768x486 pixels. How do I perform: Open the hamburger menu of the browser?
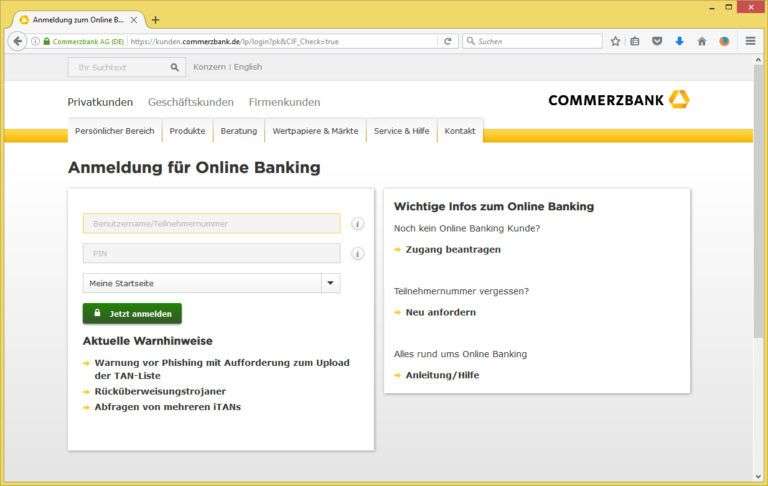(x=750, y=41)
